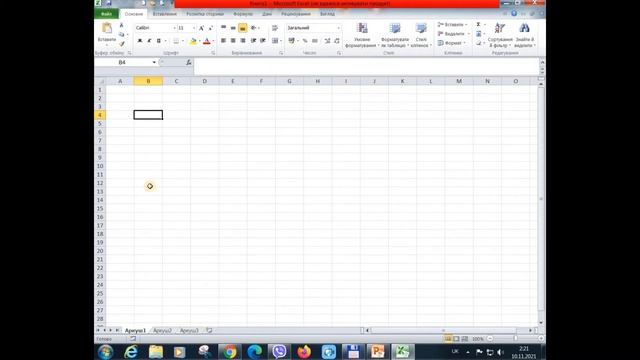Open the number format dropdown
The height and width of the screenshot is (360, 640).
click(x=338, y=28)
